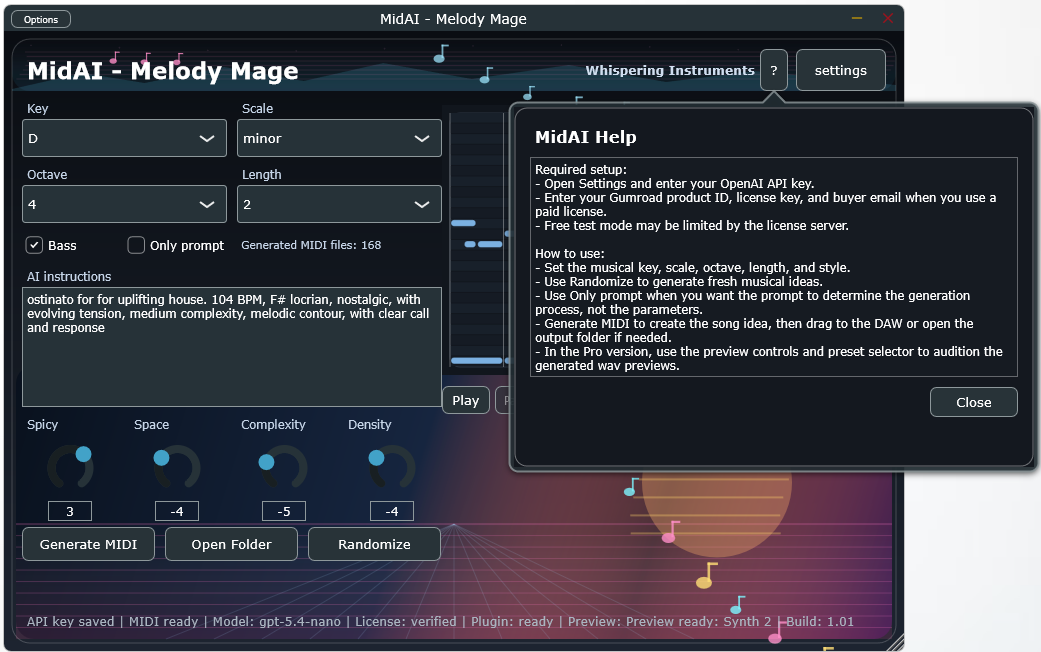Click Open Folder button
This screenshot has width=1041, height=652.
tap(231, 544)
